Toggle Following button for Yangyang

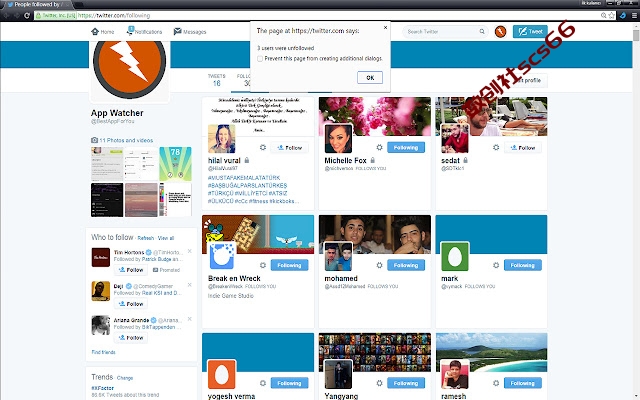point(406,383)
